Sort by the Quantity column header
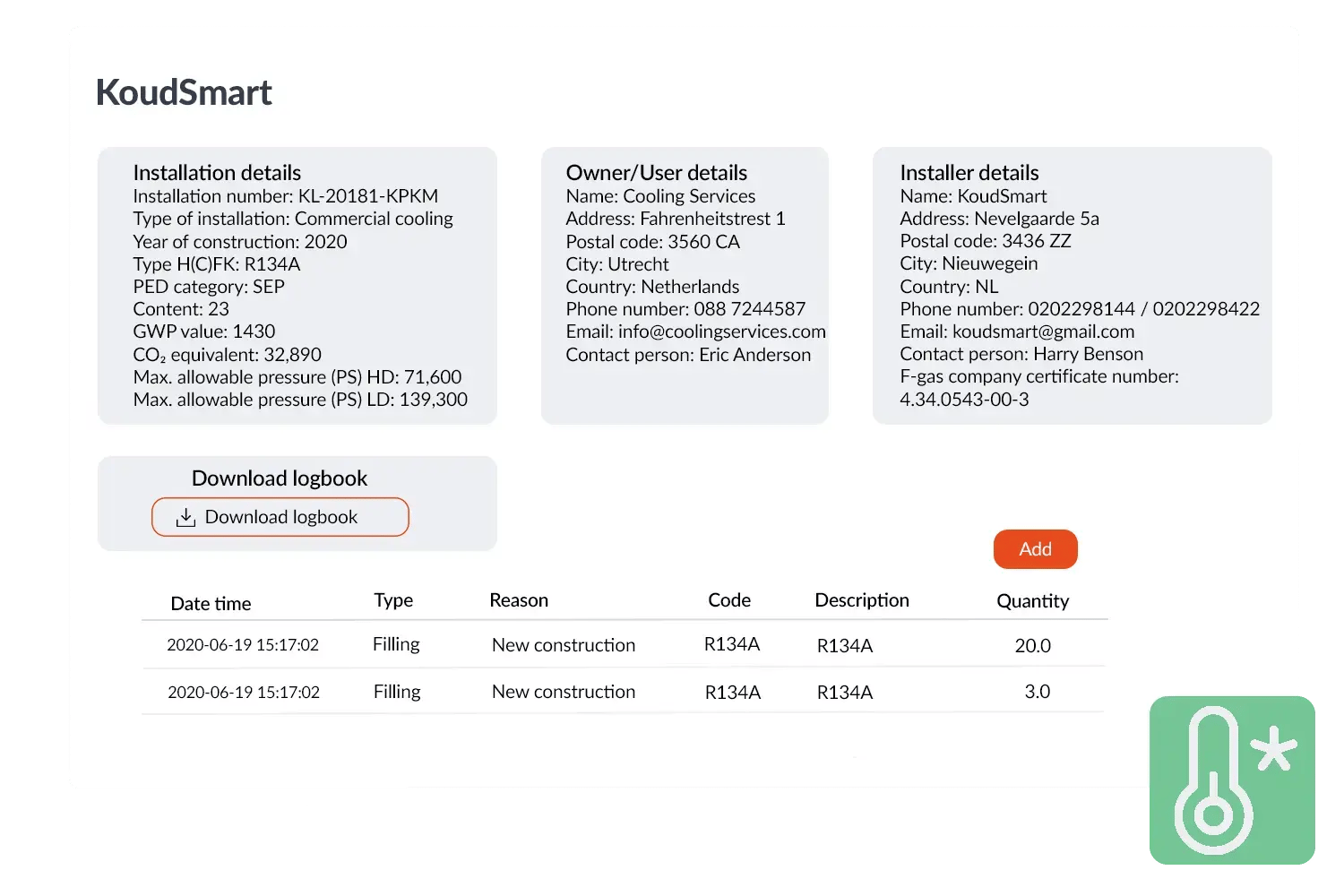Viewport: 1344px width, 896px height. (x=1032, y=601)
